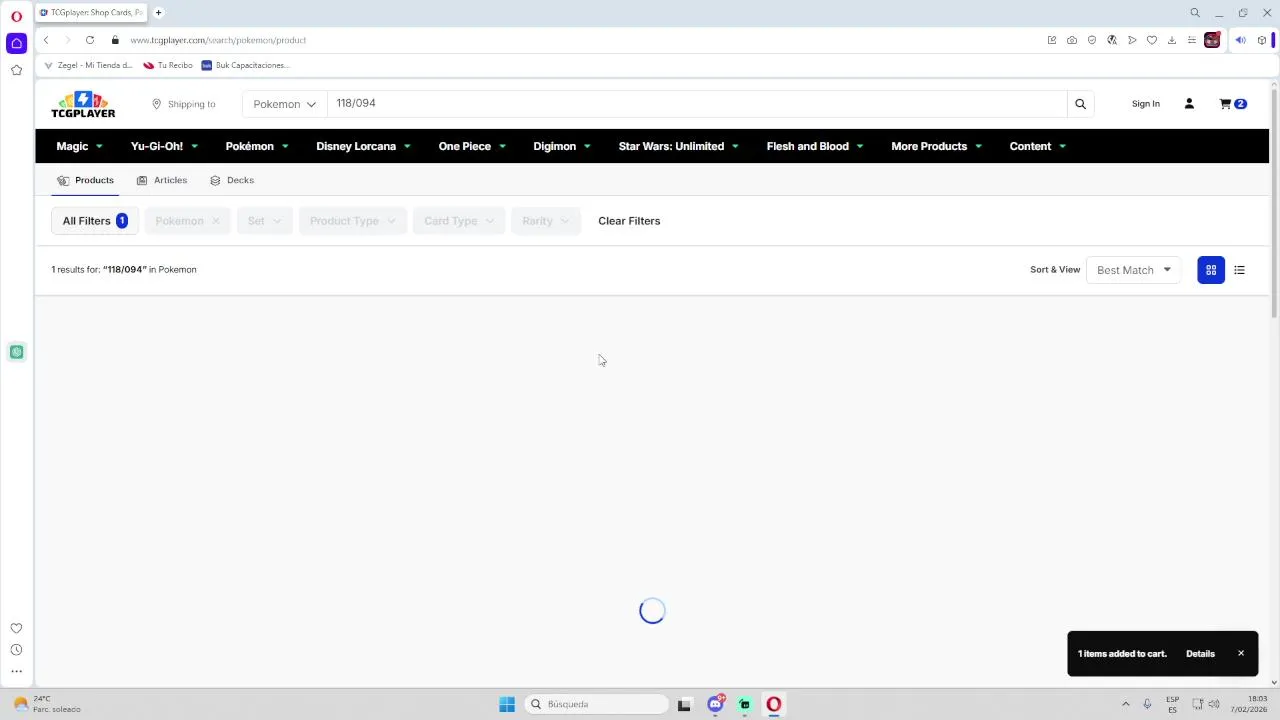Reload the page
Screen dimensions: 1280x720
[90, 40]
